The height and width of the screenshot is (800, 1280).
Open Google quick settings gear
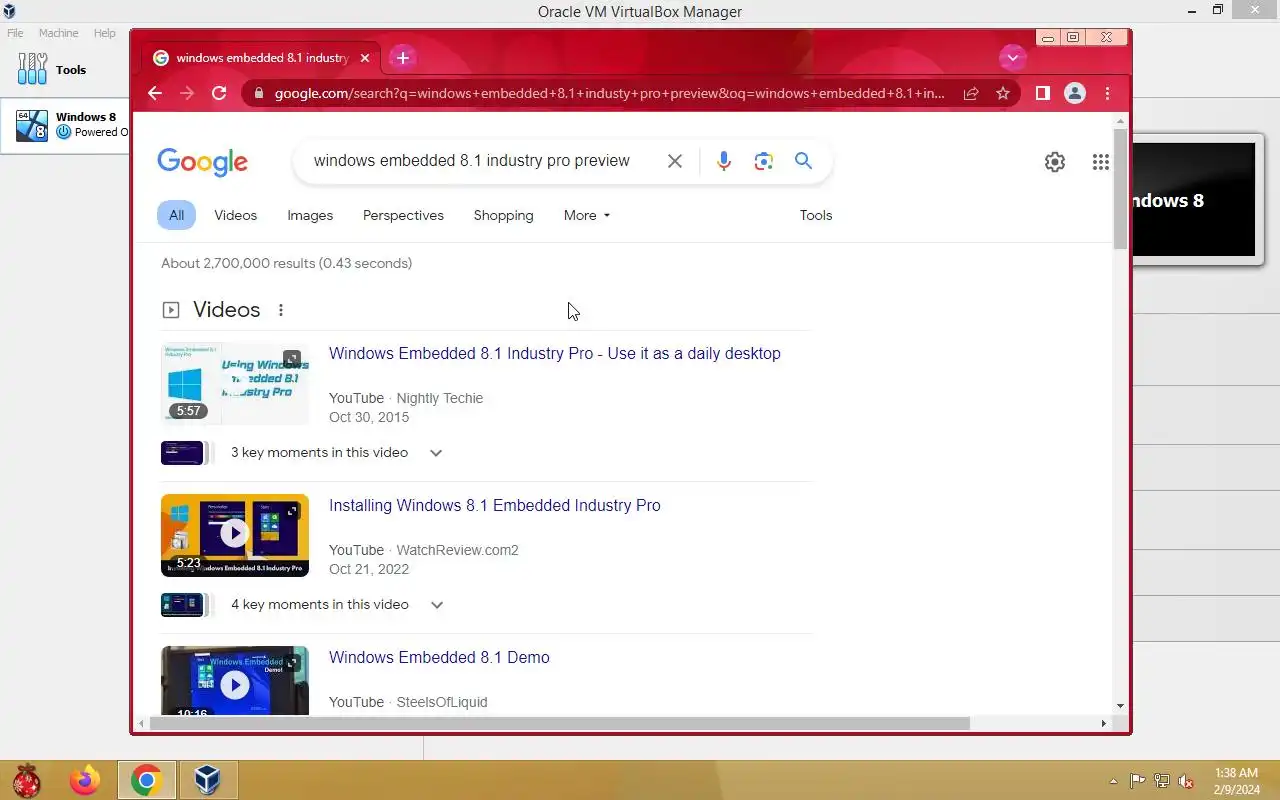pyautogui.click(x=1055, y=162)
